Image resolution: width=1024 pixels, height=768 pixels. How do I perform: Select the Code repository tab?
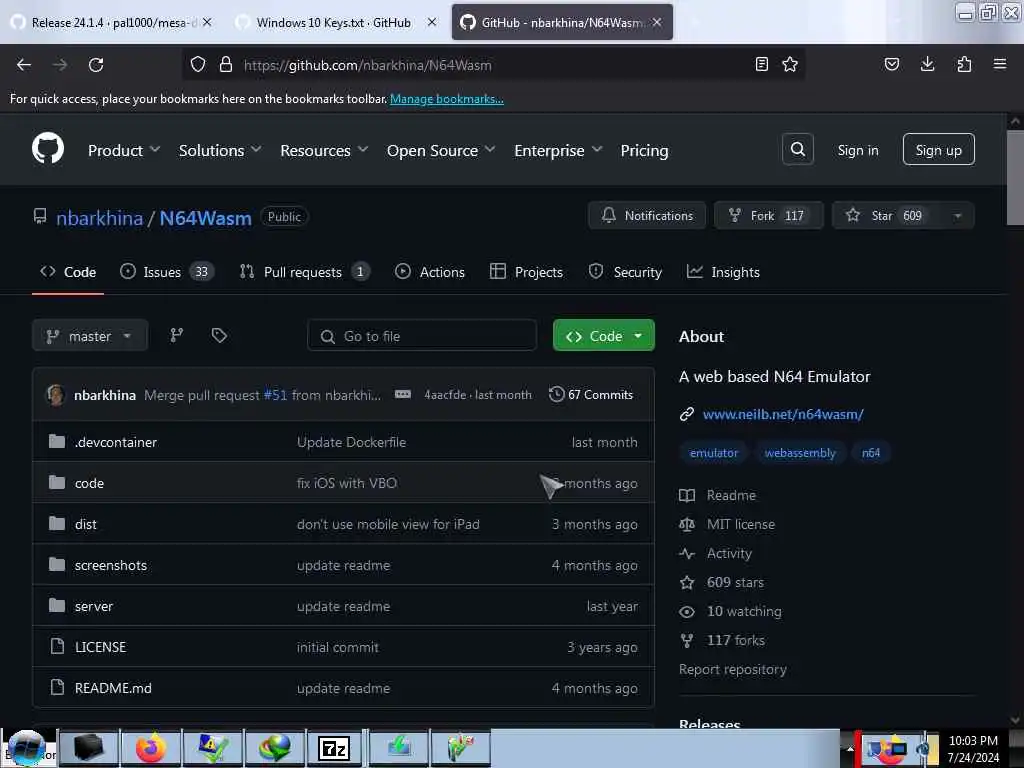tap(68, 272)
